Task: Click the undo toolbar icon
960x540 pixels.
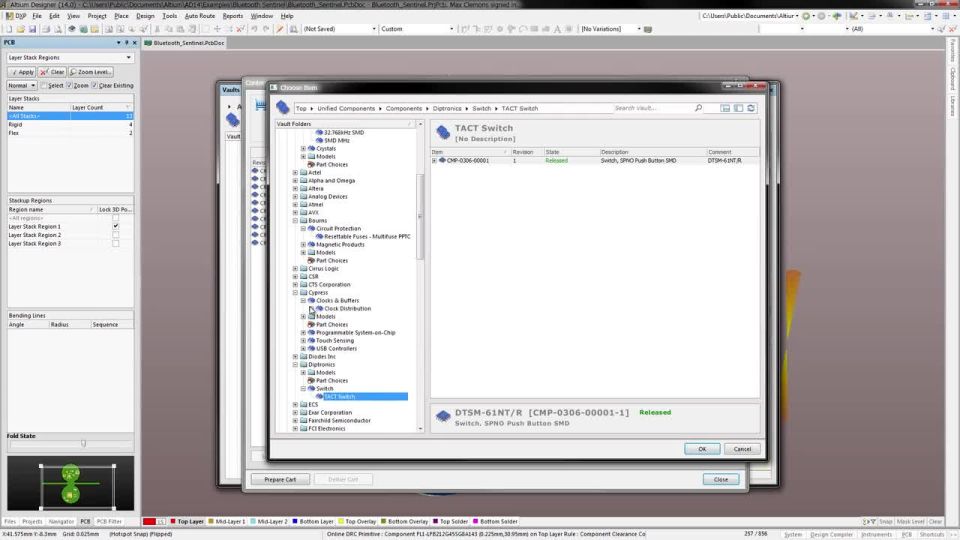Action: (254, 29)
